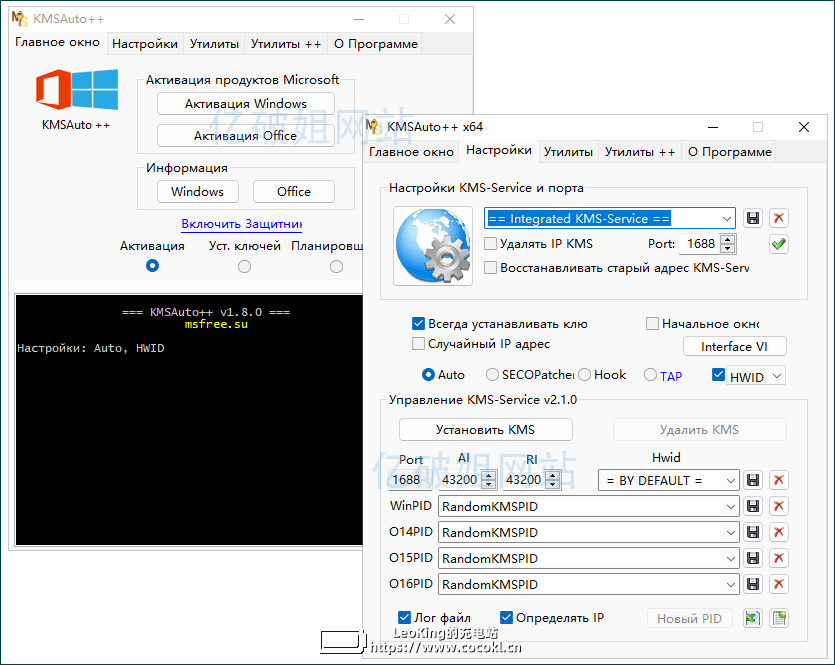This screenshot has width=835, height=665.
Task: Switch to Настройки tab in back KMSAuto++ window
Action: click(x=145, y=44)
